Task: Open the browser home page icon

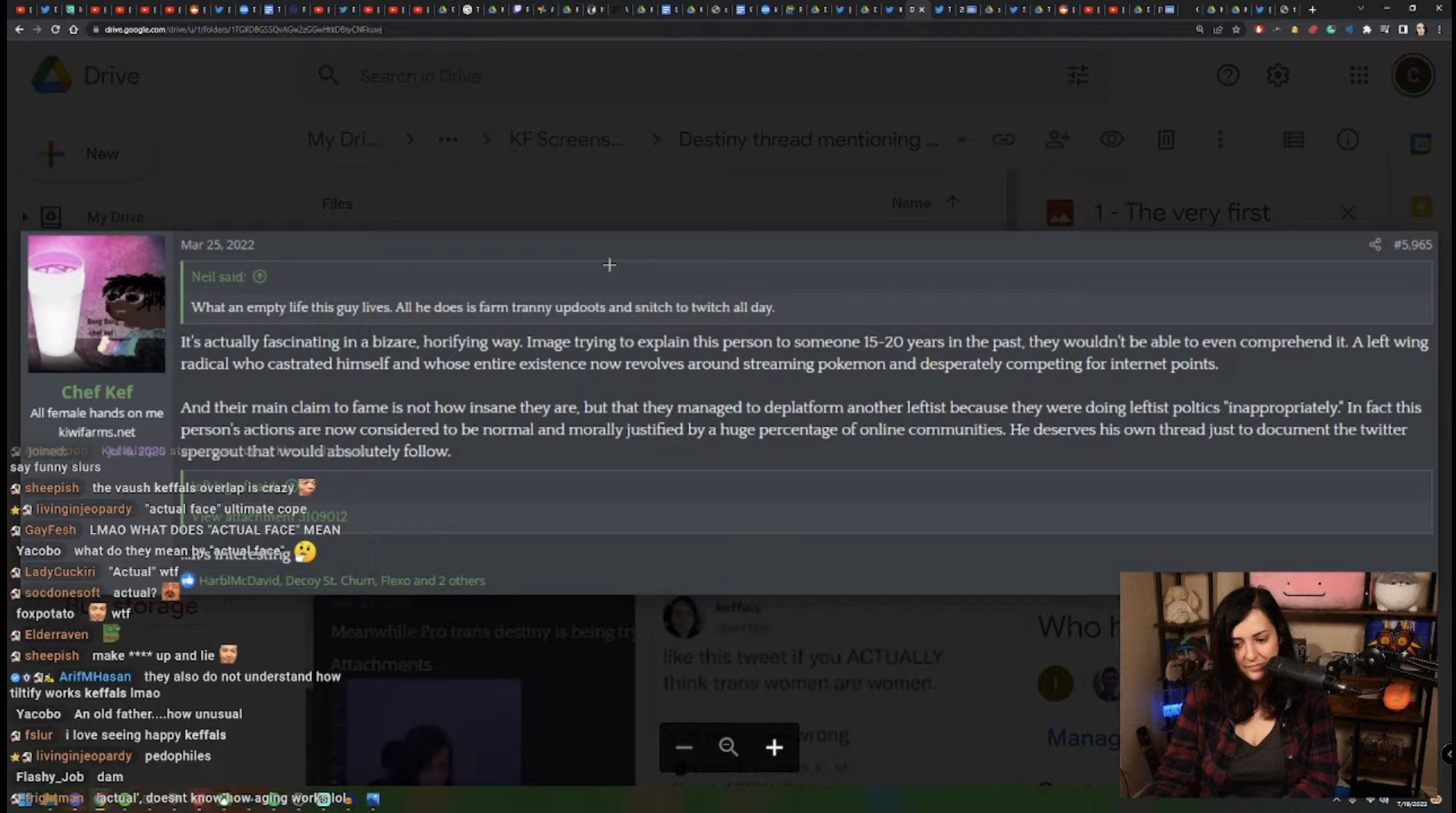Action: (x=73, y=29)
